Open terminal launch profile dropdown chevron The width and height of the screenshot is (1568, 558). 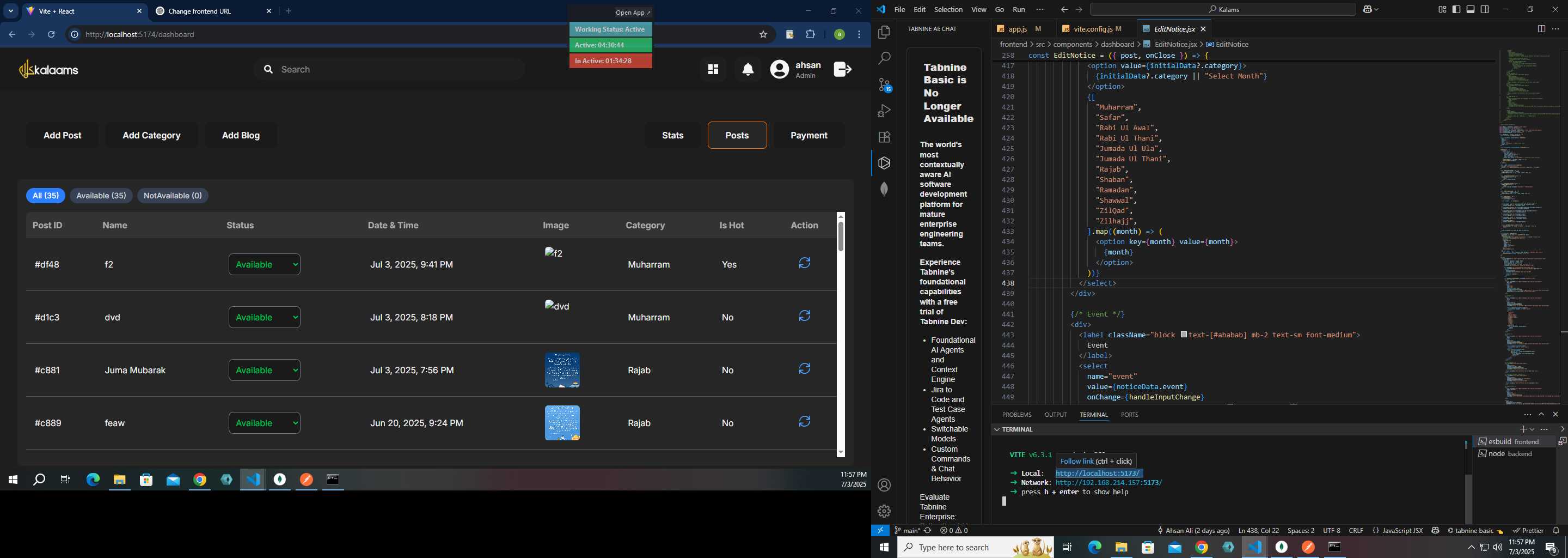(x=1532, y=429)
